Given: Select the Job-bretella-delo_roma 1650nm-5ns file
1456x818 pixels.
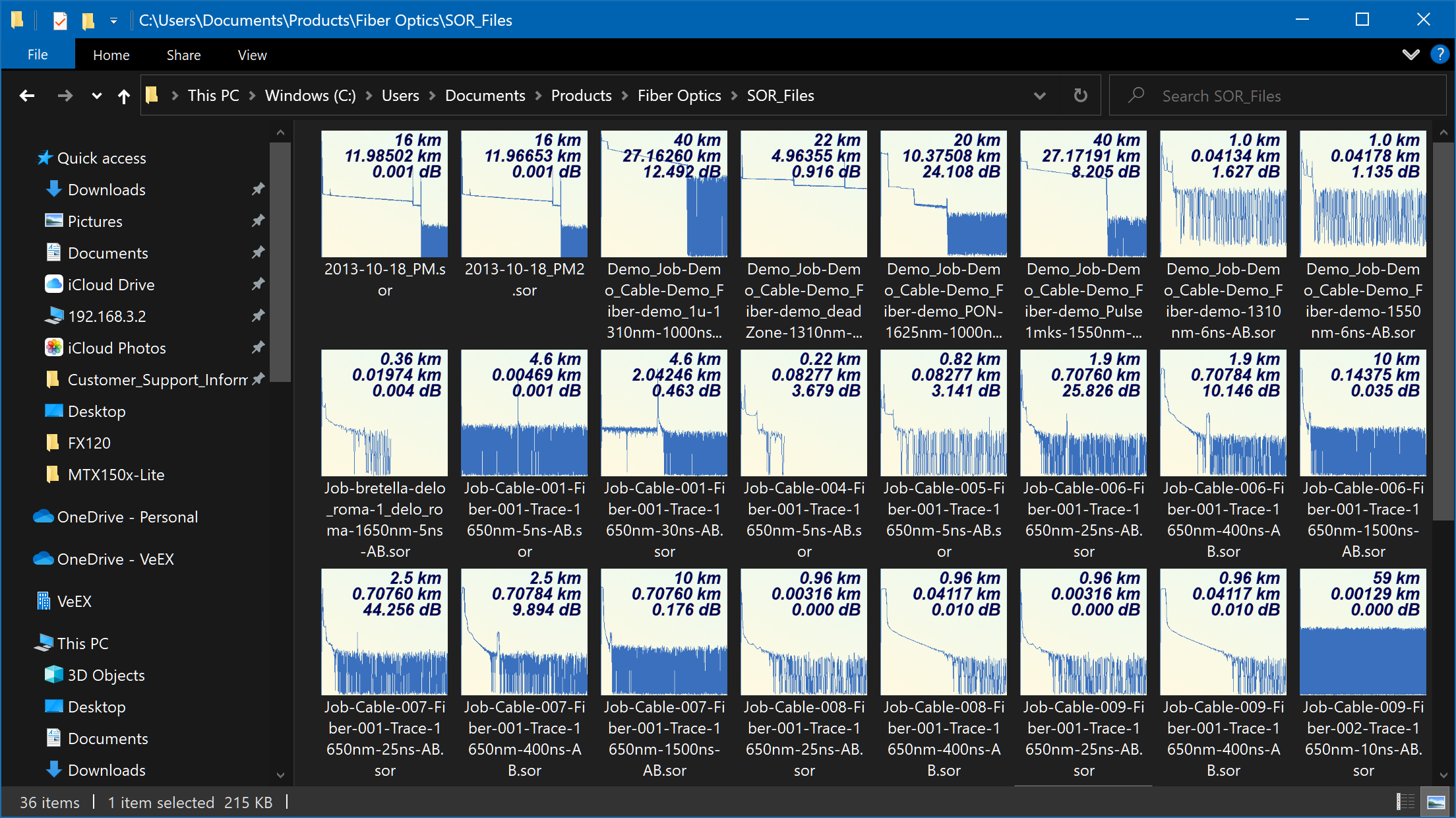Looking at the screenshot, I should point(384,455).
